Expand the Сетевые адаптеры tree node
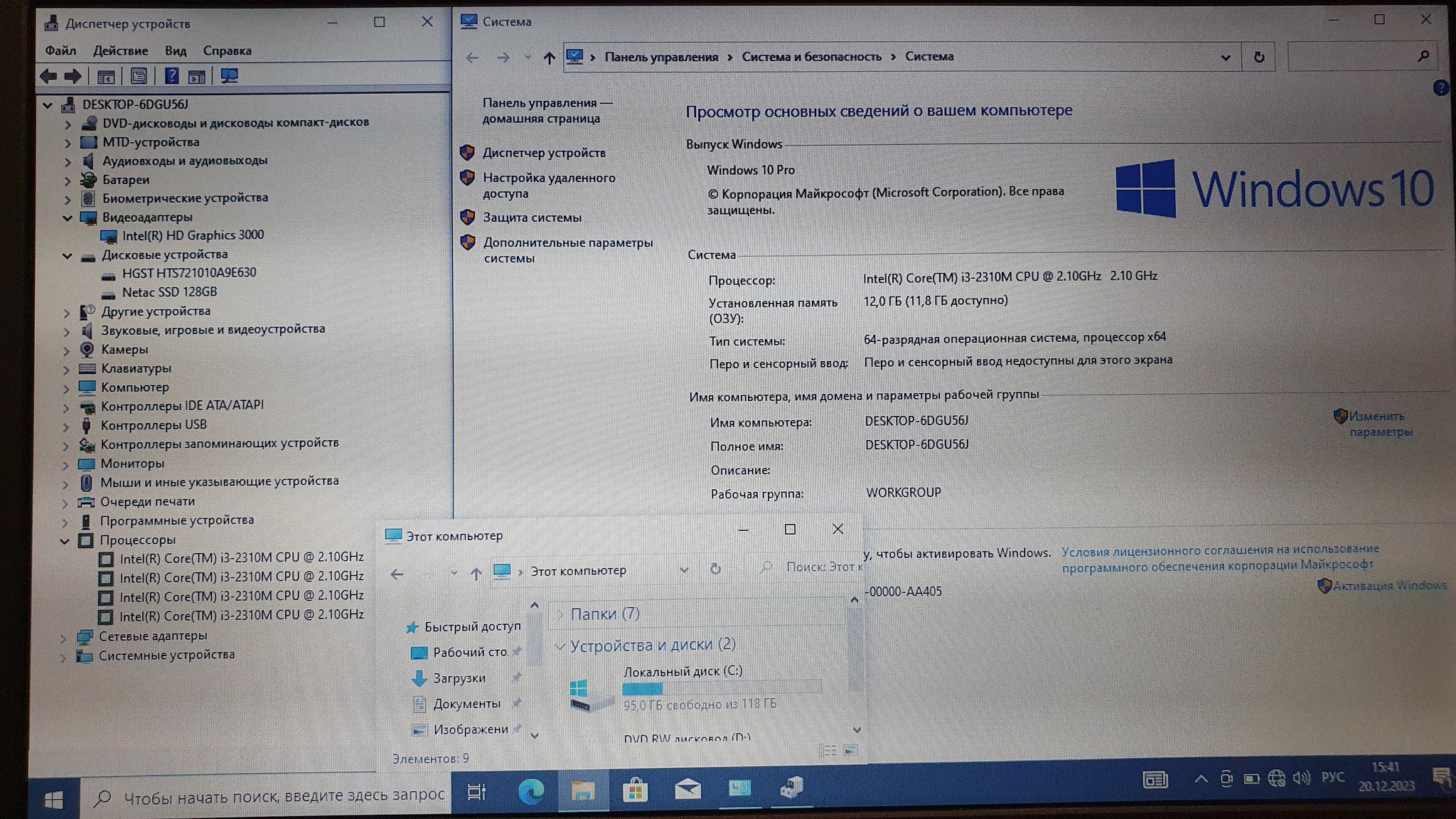 click(x=64, y=637)
